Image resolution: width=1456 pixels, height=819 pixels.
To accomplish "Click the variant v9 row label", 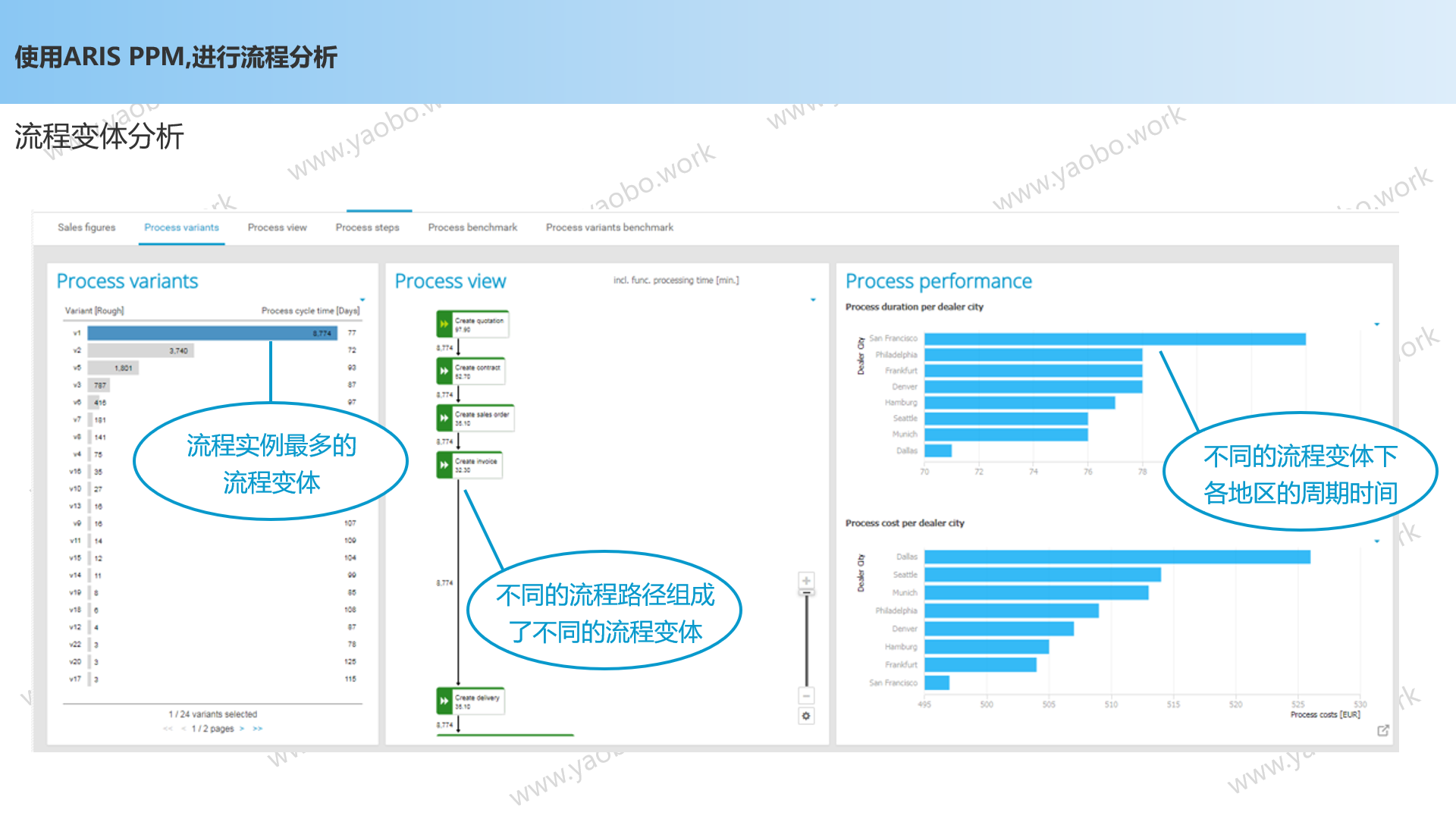I will (x=77, y=523).
